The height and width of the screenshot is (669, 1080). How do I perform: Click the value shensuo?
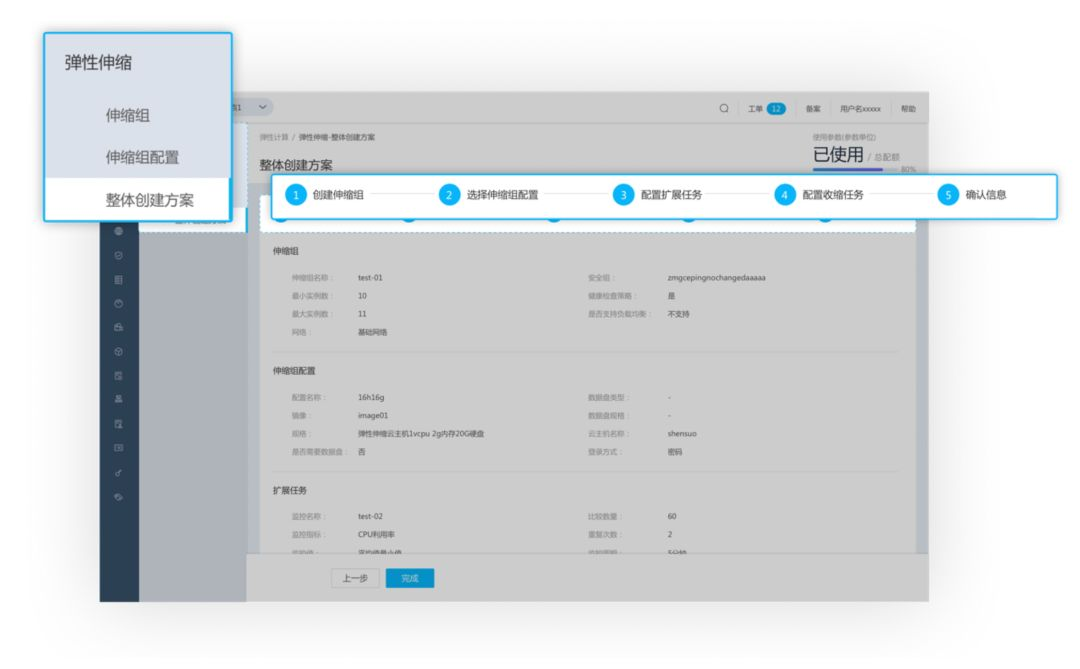682,434
